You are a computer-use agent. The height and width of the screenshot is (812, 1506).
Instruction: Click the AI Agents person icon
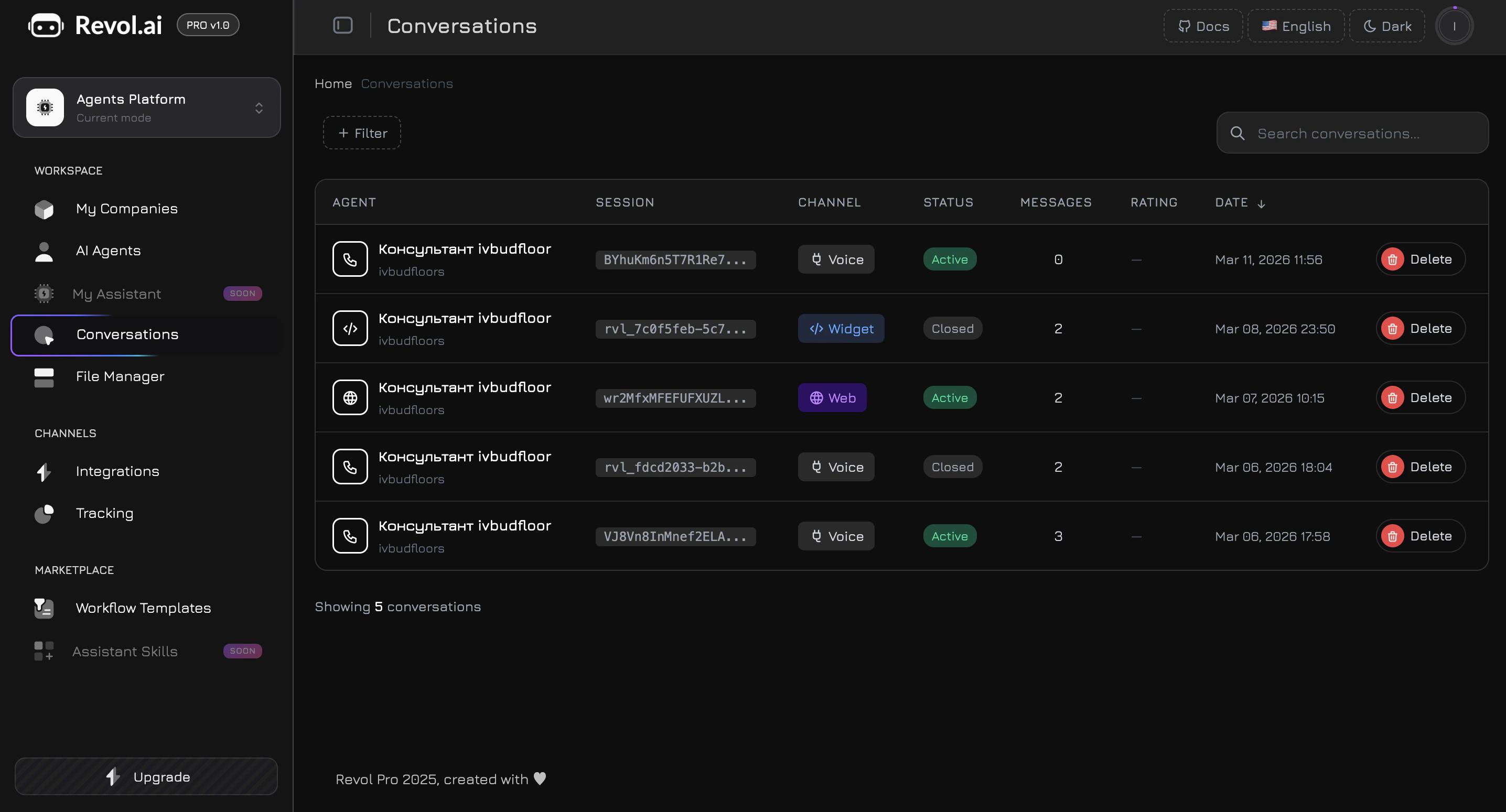click(x=44, y=252)
